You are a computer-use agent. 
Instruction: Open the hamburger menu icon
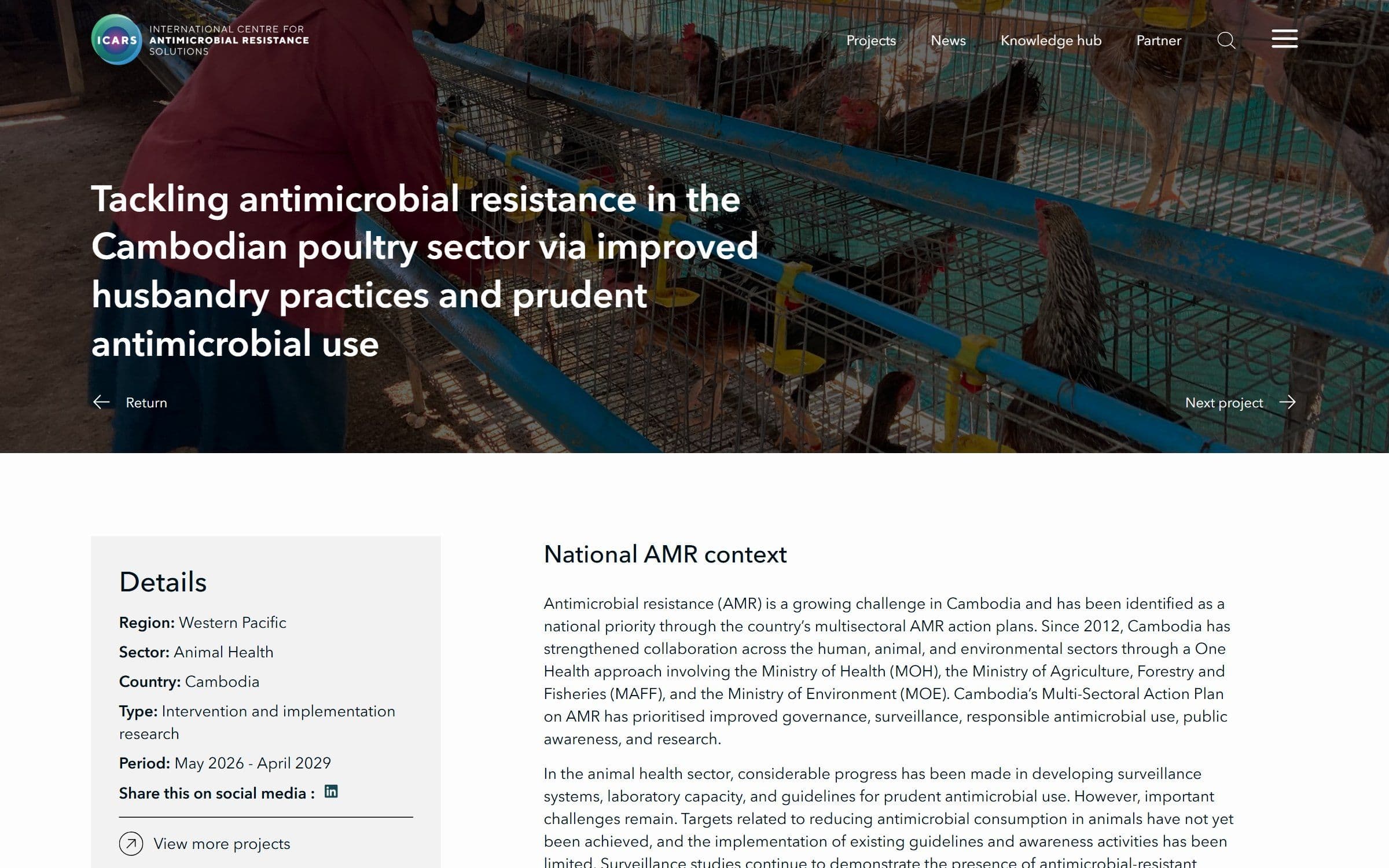pyautogui.click(x=1284, y=39)
